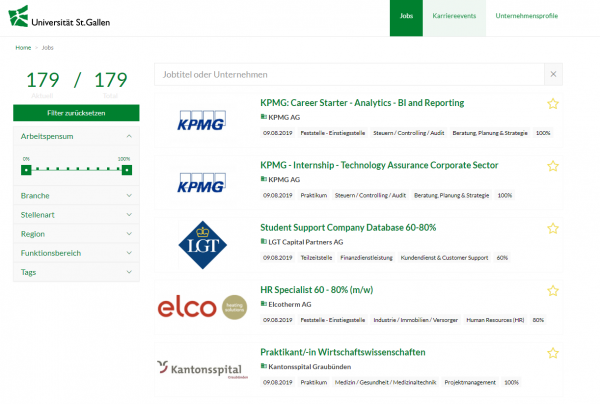The image size is (600, 404).
Task: Click the elco heating solutions logo
Action: 202,307
